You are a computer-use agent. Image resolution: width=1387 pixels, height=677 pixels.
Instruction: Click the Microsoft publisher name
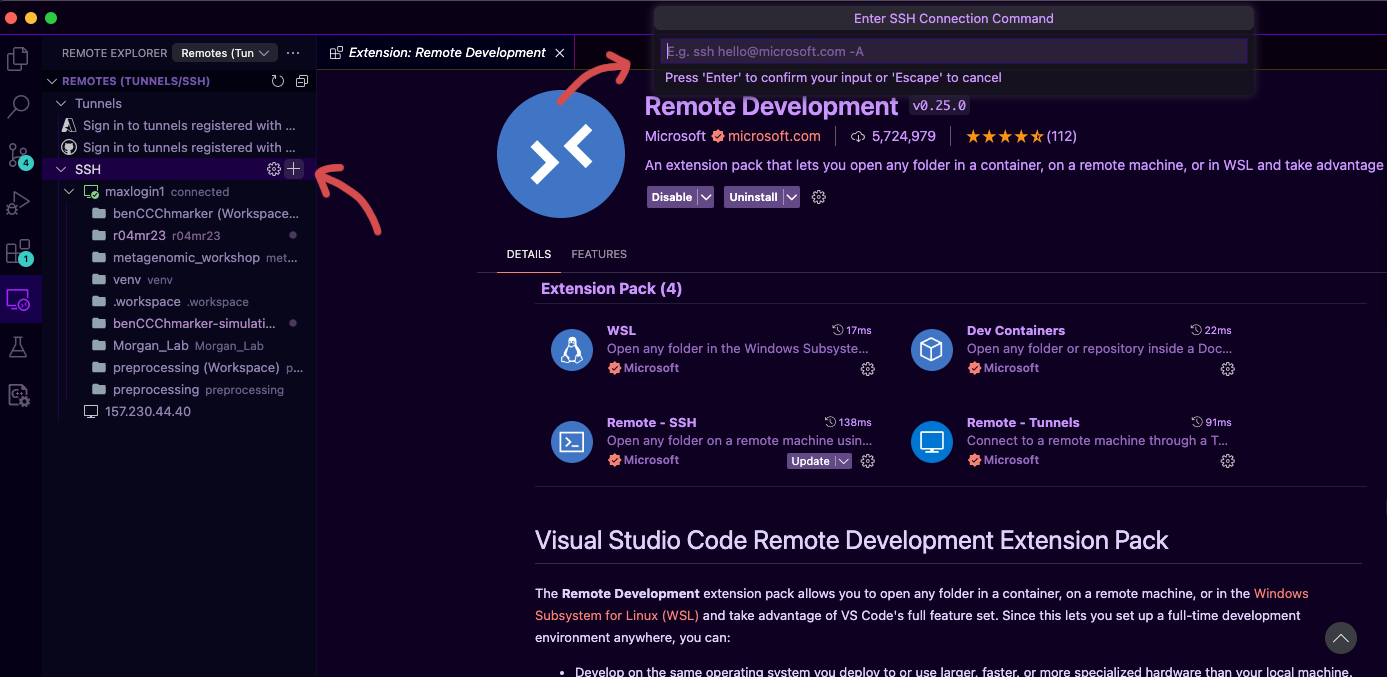coord(675,136)
